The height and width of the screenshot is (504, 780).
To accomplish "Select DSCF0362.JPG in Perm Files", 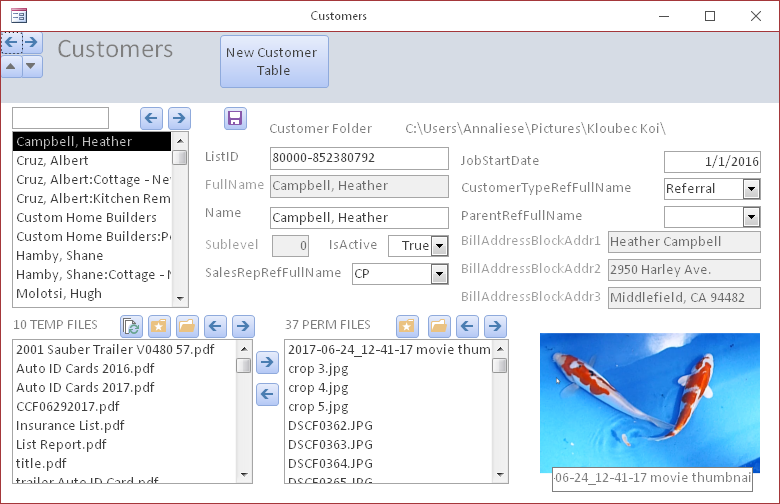I will coord(389,425).
